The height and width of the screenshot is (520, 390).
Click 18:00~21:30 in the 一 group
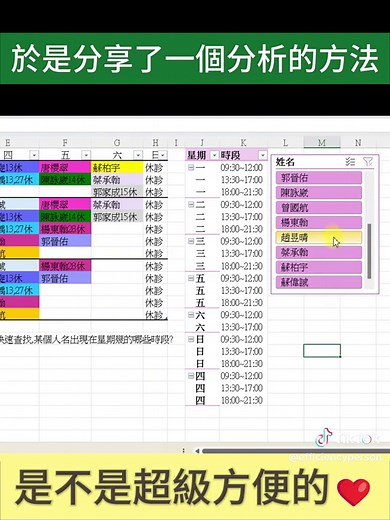[x=242, y=192]
